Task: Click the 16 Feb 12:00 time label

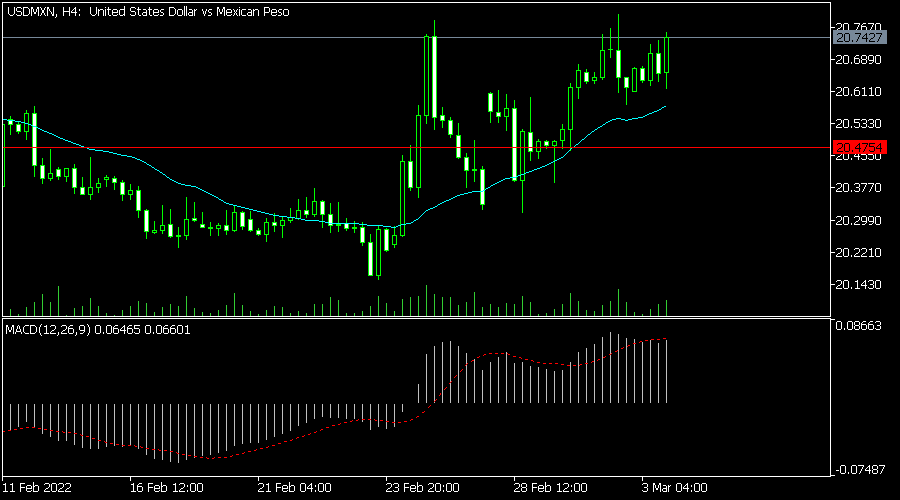Action: point(166,488)
